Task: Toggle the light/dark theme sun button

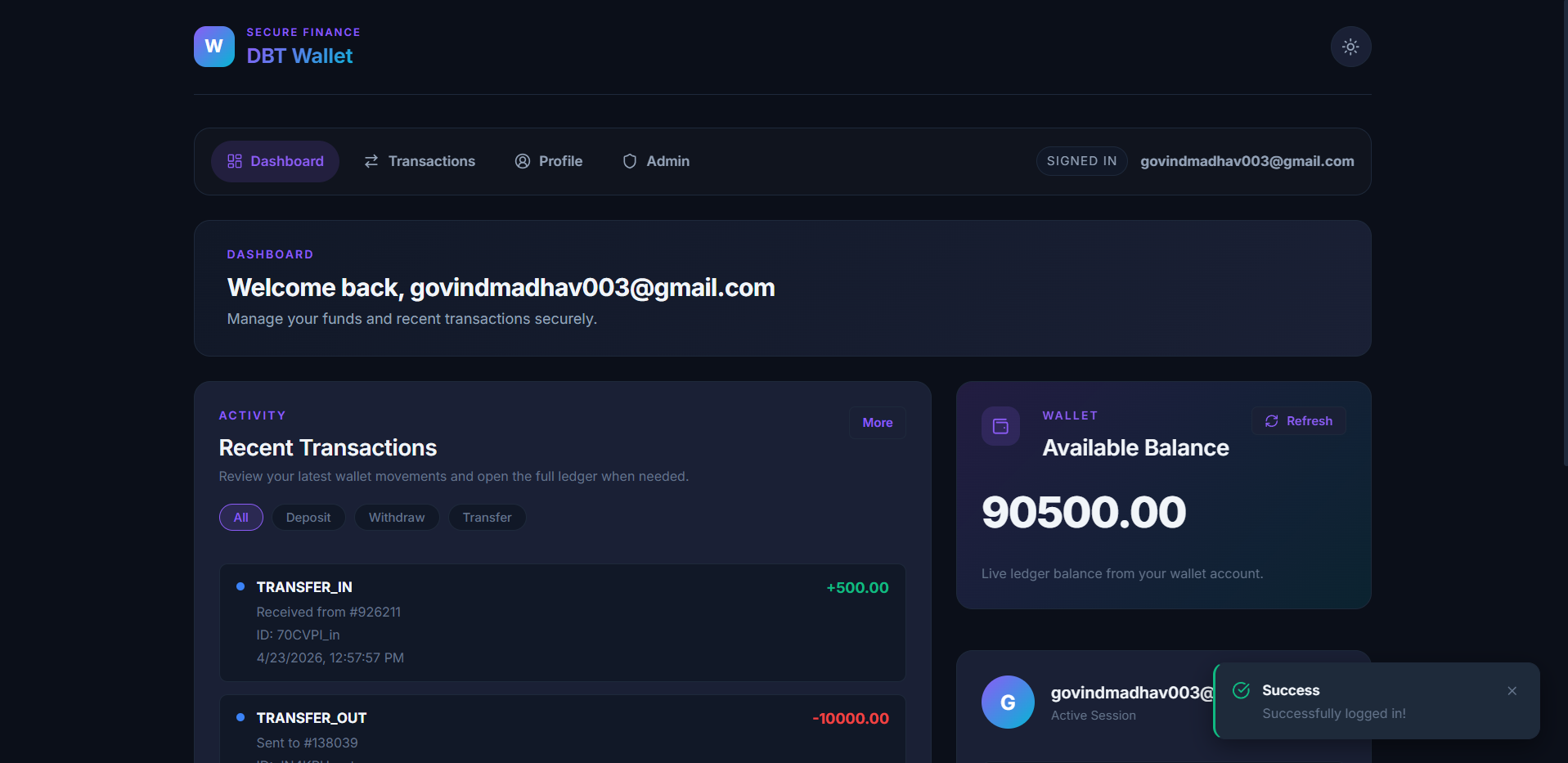Action: [x=1350, y=47]
